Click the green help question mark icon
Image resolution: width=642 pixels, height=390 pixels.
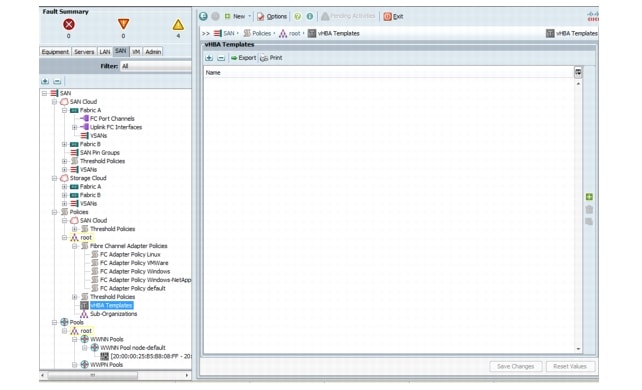pos(298,16)
